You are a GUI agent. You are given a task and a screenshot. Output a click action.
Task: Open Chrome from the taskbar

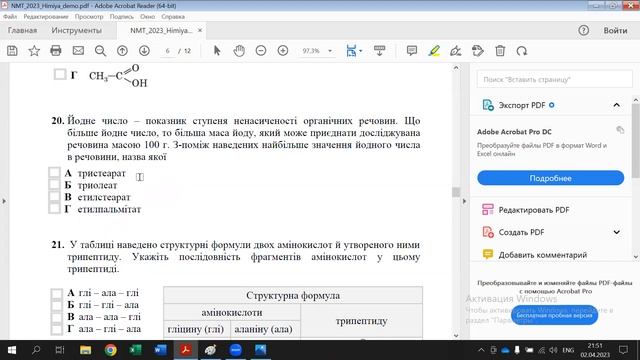pos(110,350)
